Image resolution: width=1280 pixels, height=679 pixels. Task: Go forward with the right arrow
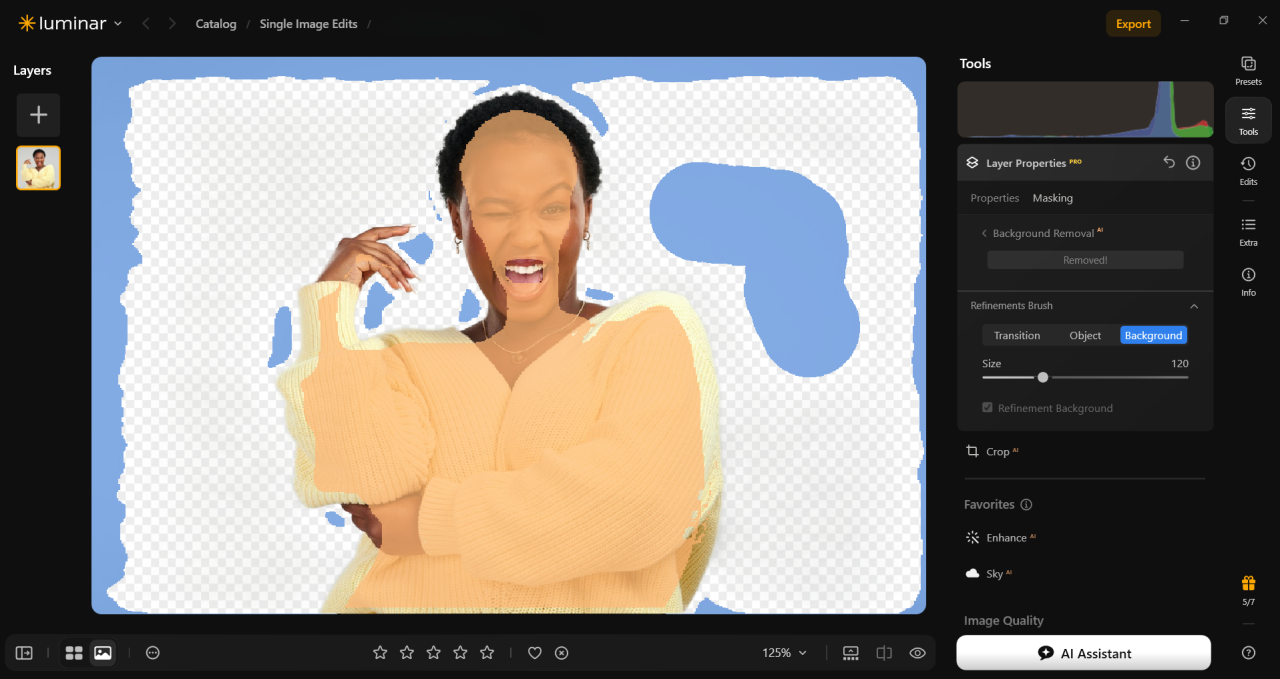(x=173, y=23)
